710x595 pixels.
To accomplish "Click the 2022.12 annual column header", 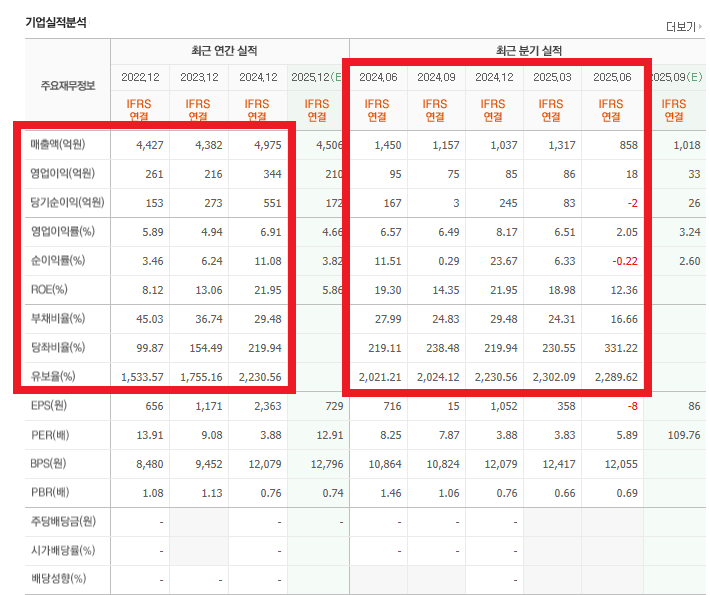I will point(140,77).
